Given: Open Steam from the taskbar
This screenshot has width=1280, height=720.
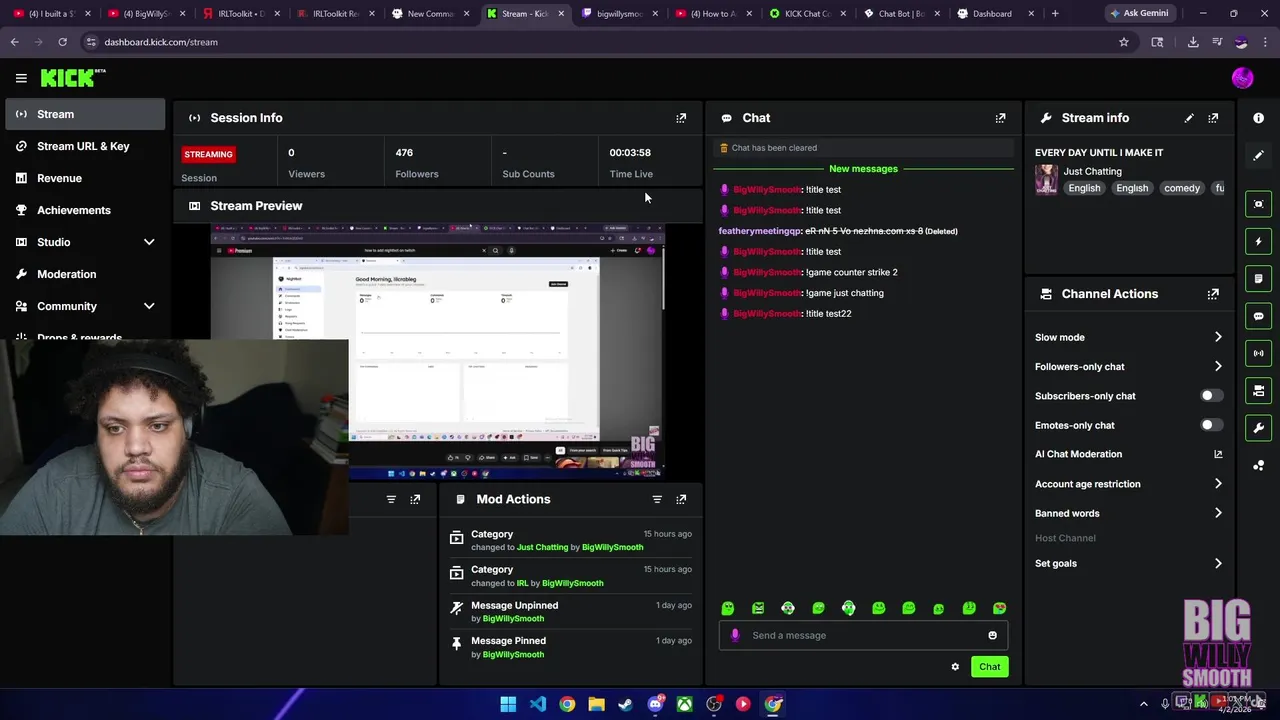Looking at the screenshot, I should pos(625,704).
